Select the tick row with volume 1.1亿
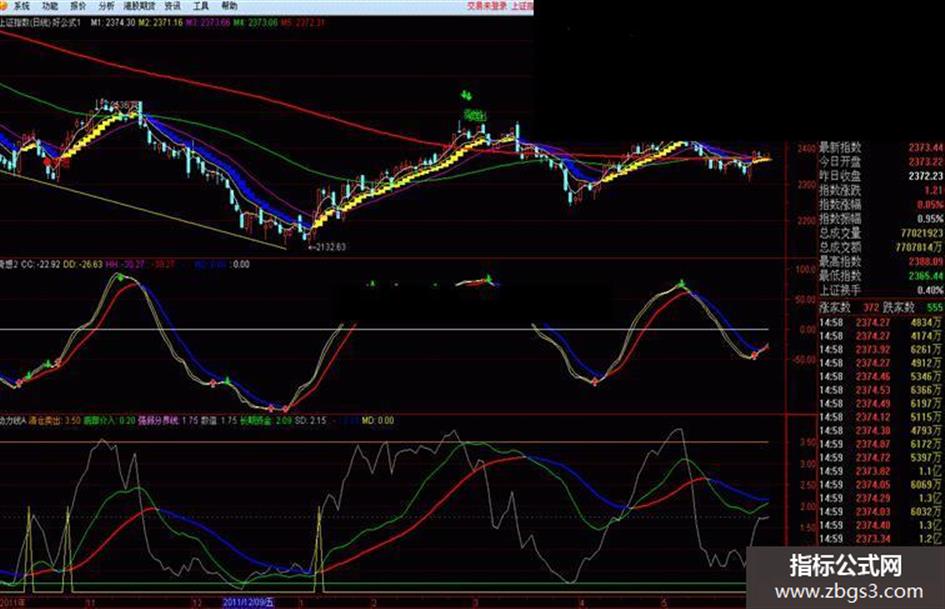This screenshot has height=609, width=945. click(881, 472)
